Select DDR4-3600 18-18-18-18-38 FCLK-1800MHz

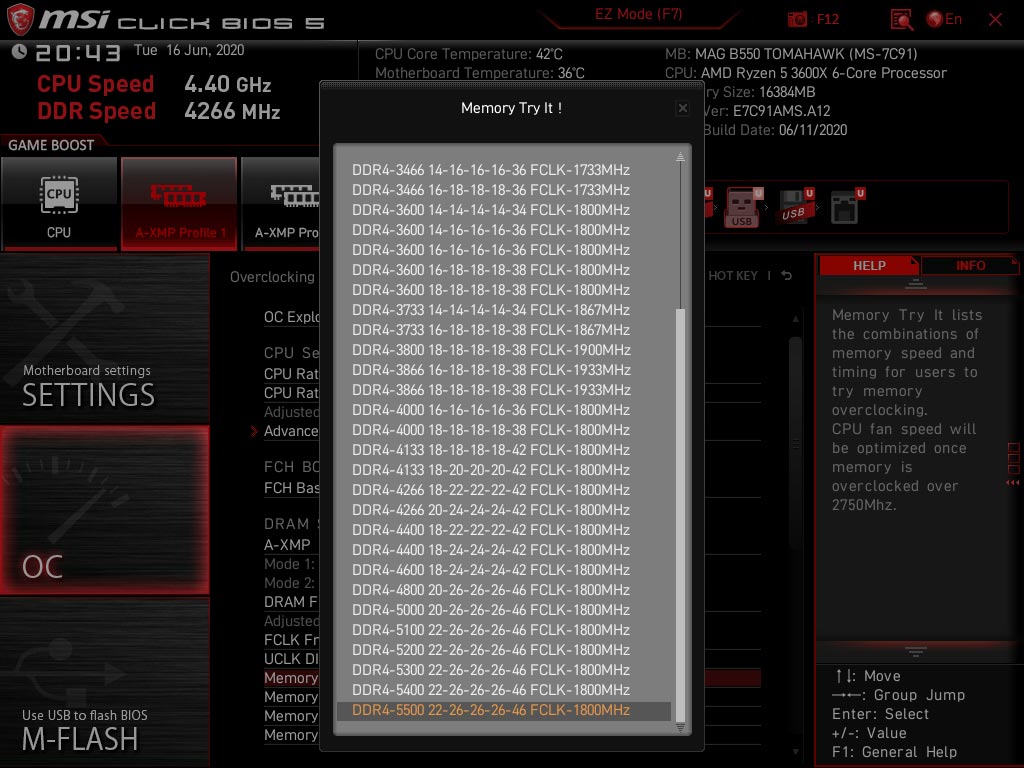pos(490,290)
